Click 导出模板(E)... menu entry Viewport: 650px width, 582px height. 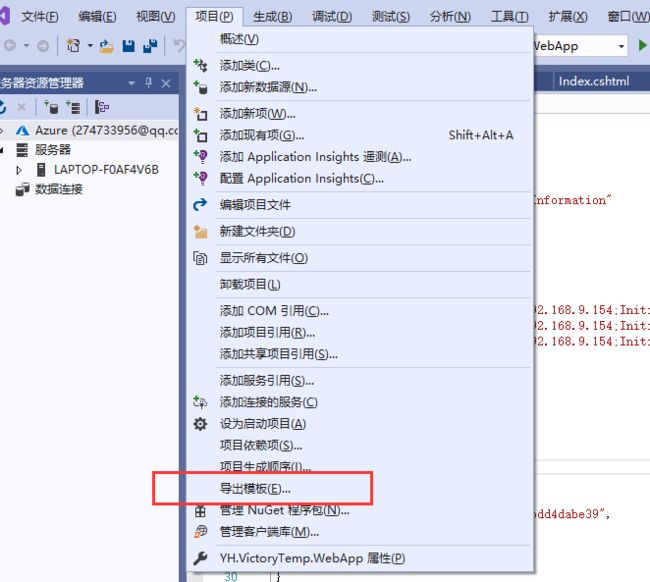click(x=360, y=489)
